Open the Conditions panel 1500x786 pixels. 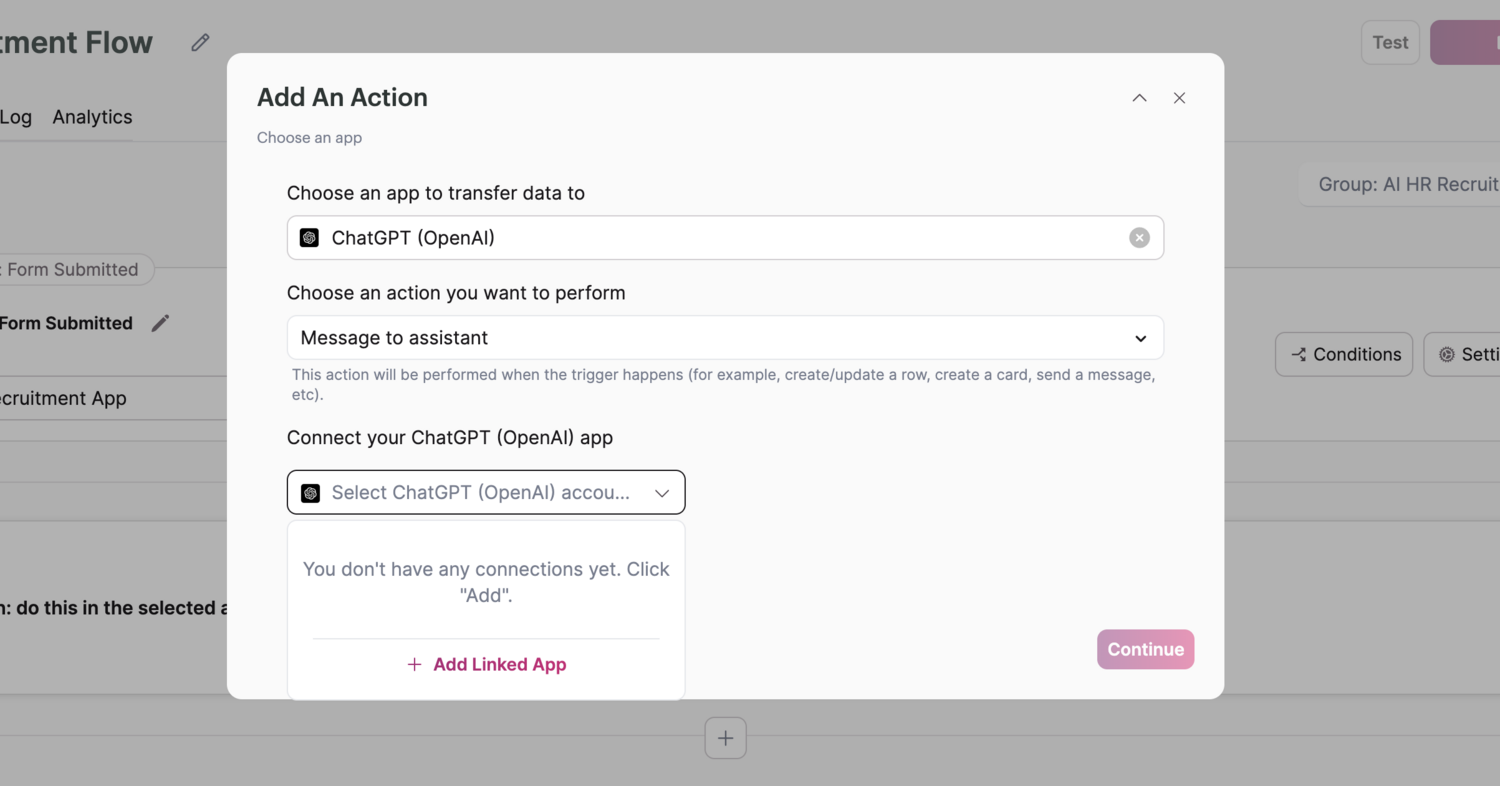(x=1343, y=355)
